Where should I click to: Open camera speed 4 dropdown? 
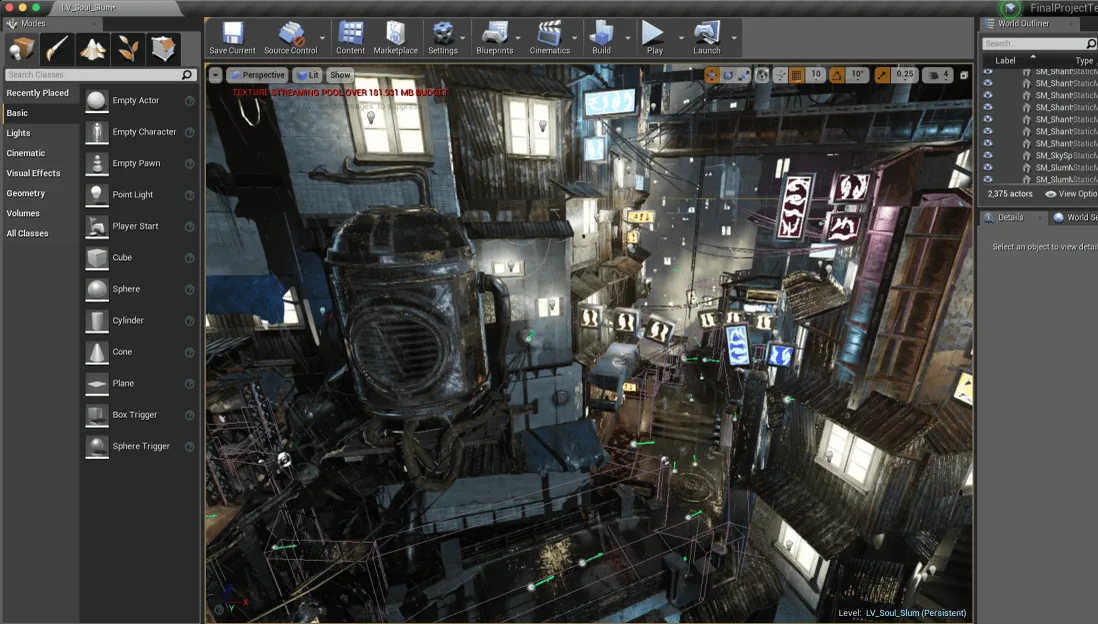(939, 75)
